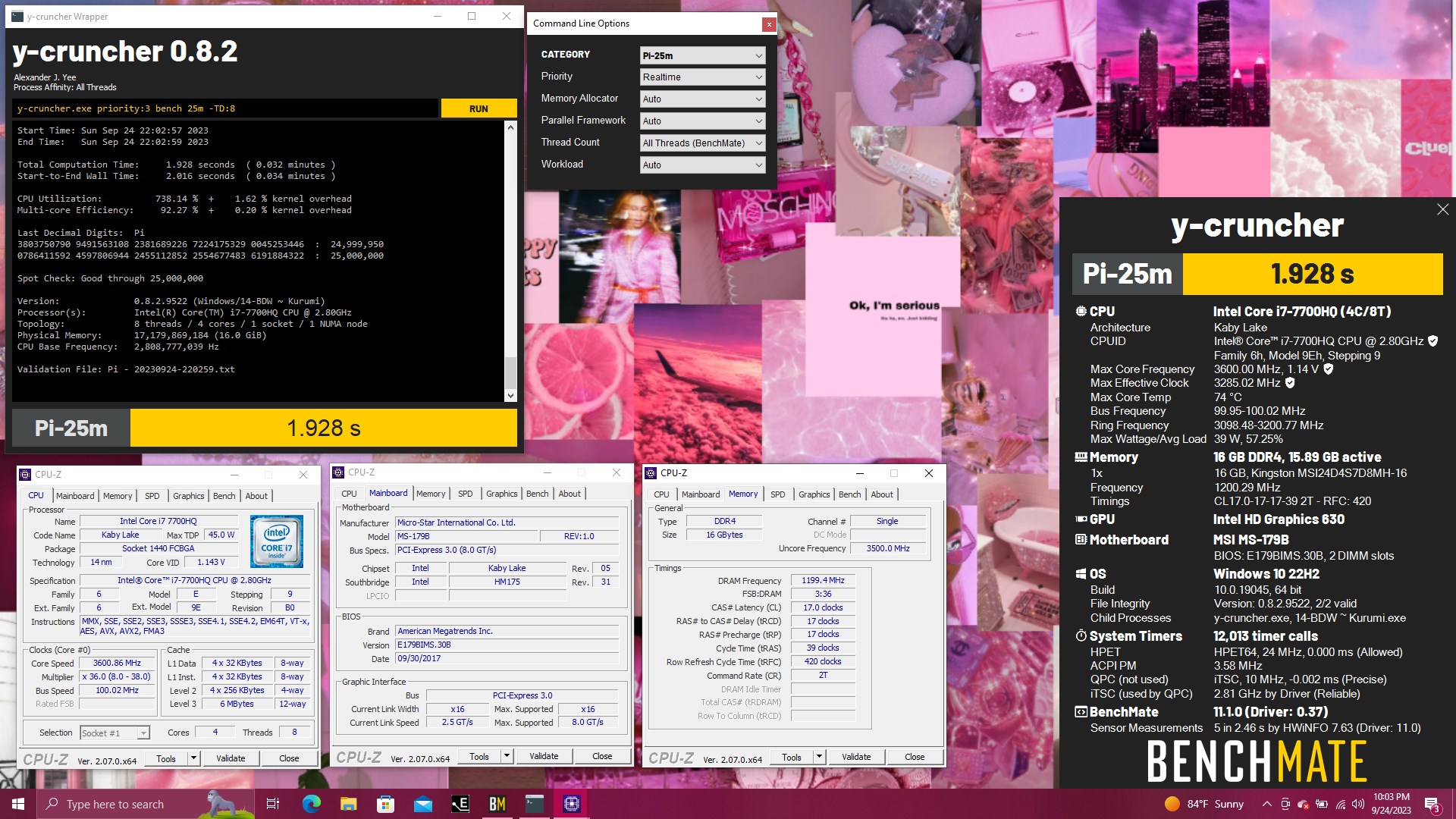The height and width of the screenshot is (819, 1456).
Task: Open the Memory Allocator dropdown
Action: tap(702, 99)
